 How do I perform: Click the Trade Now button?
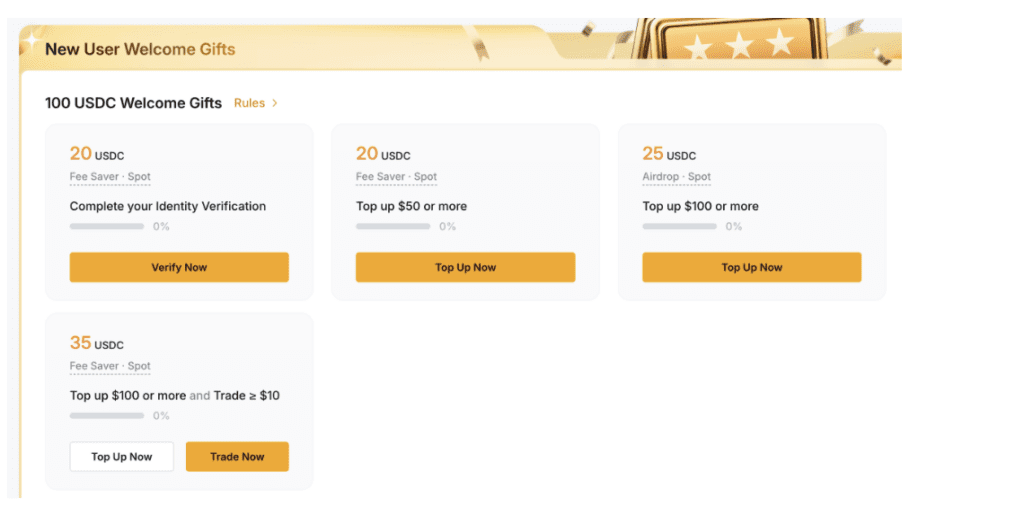coord(237,457)
